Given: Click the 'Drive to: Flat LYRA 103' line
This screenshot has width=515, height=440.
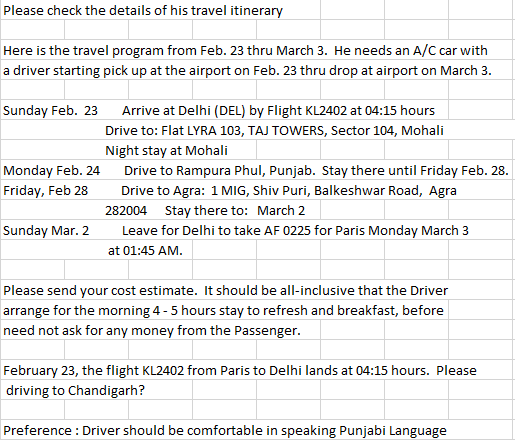Looking at the screenshot, I should pyautogui.click(x=274, y=131).
